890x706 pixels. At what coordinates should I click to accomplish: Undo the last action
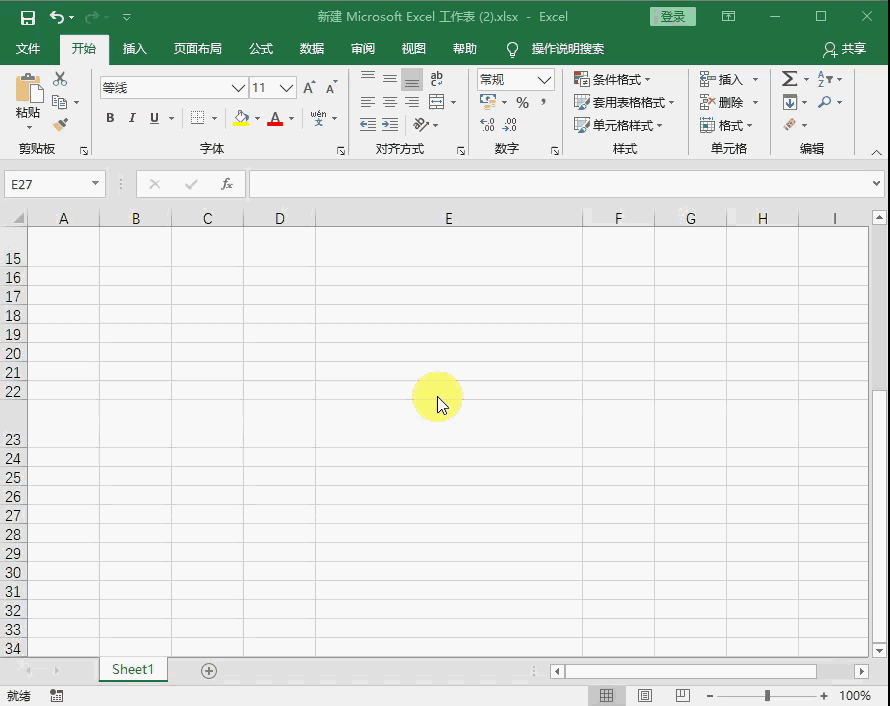(x=57, y=18)
